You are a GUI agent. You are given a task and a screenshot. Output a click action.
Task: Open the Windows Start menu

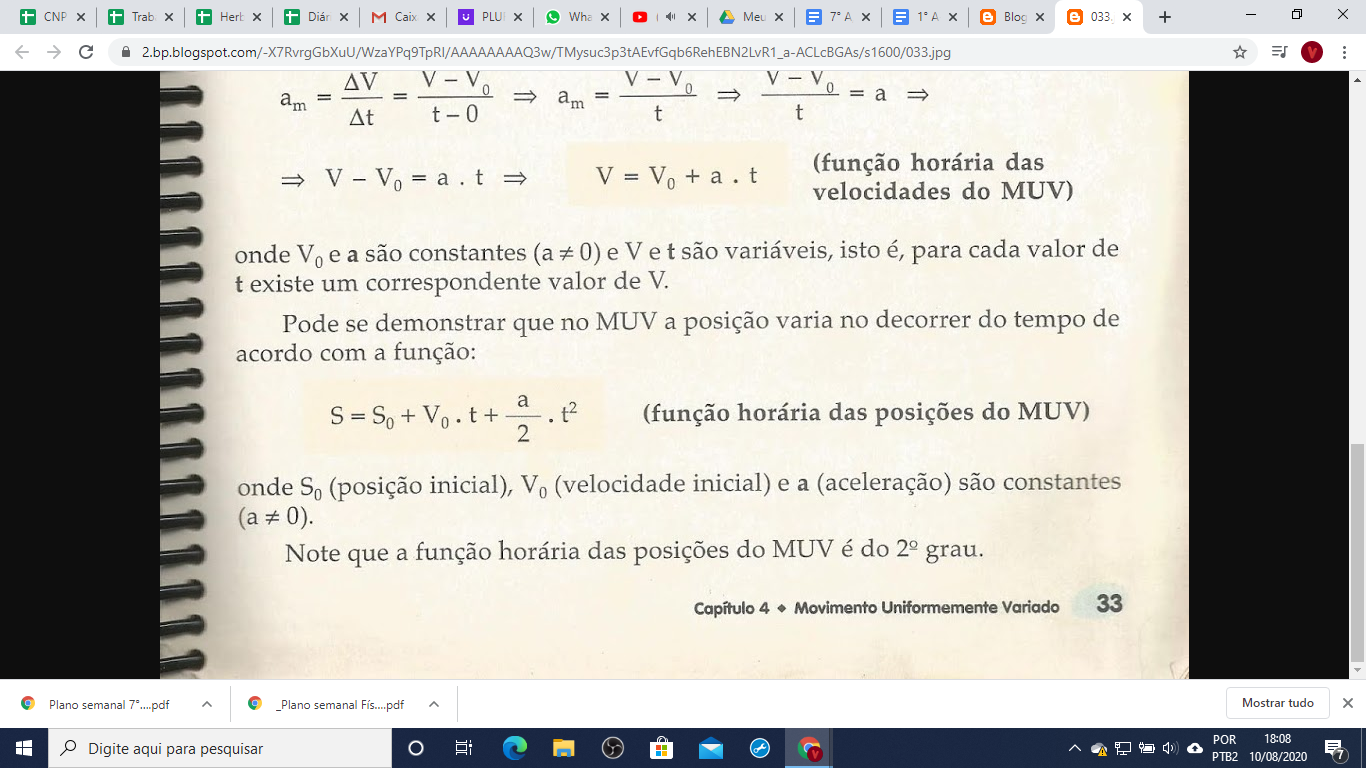click(24, 748)
